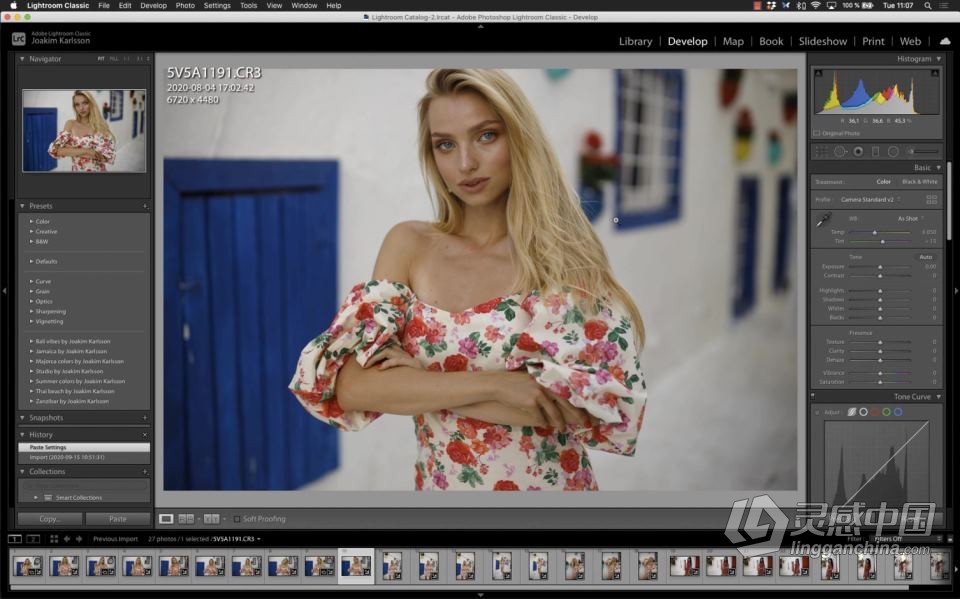Viewport: 960px width, 599px height.
Task: Open macOS Spotlight search icon
Action: 928,6
